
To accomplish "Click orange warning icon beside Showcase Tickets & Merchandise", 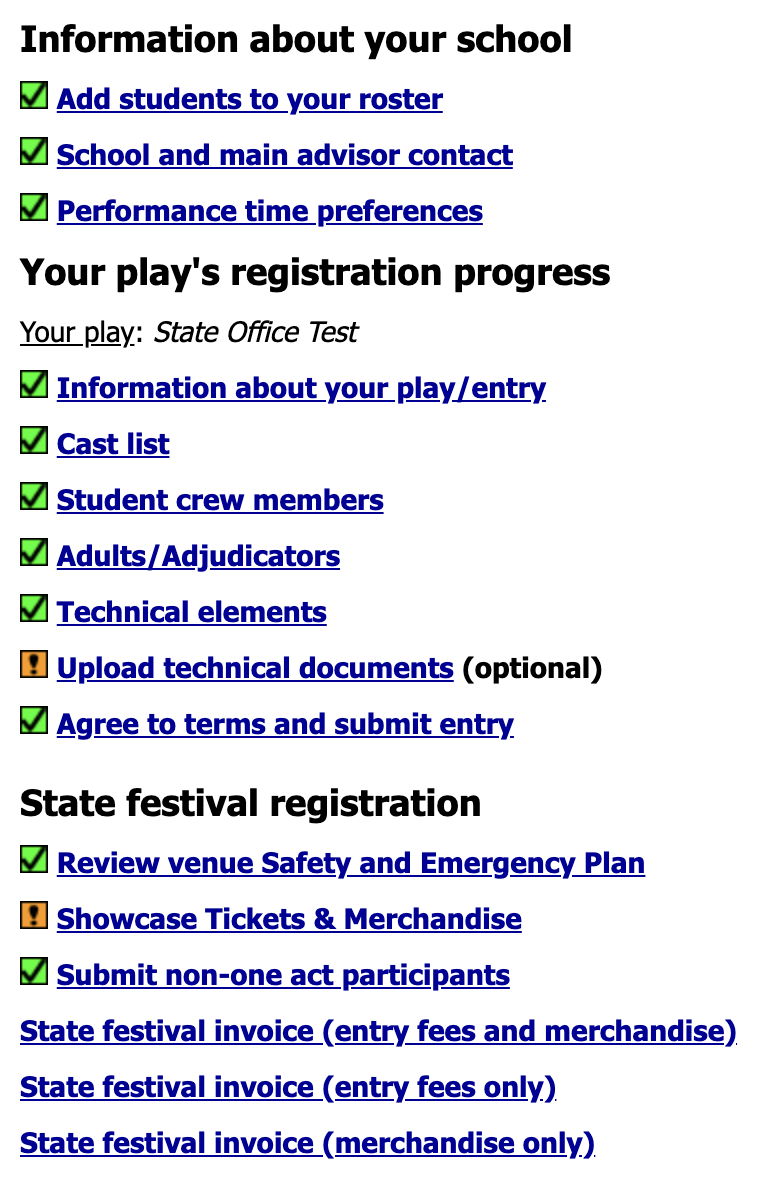I will click(x=34, y=916).
